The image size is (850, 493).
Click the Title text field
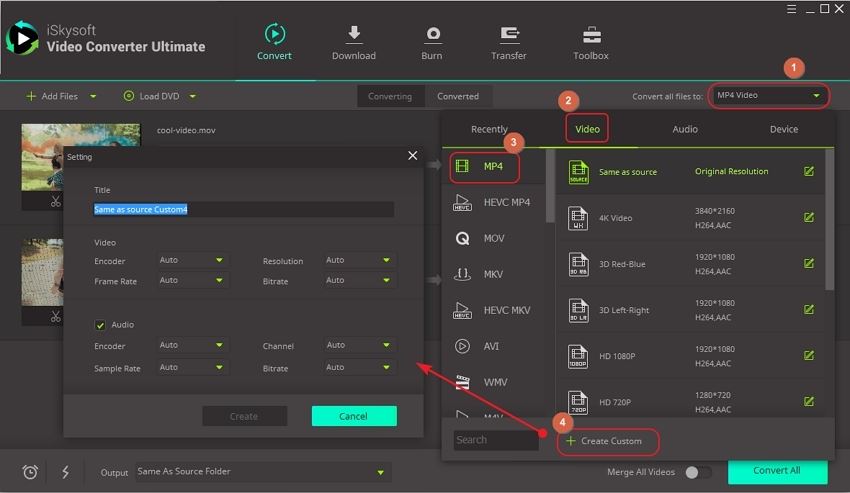point(242,210)
